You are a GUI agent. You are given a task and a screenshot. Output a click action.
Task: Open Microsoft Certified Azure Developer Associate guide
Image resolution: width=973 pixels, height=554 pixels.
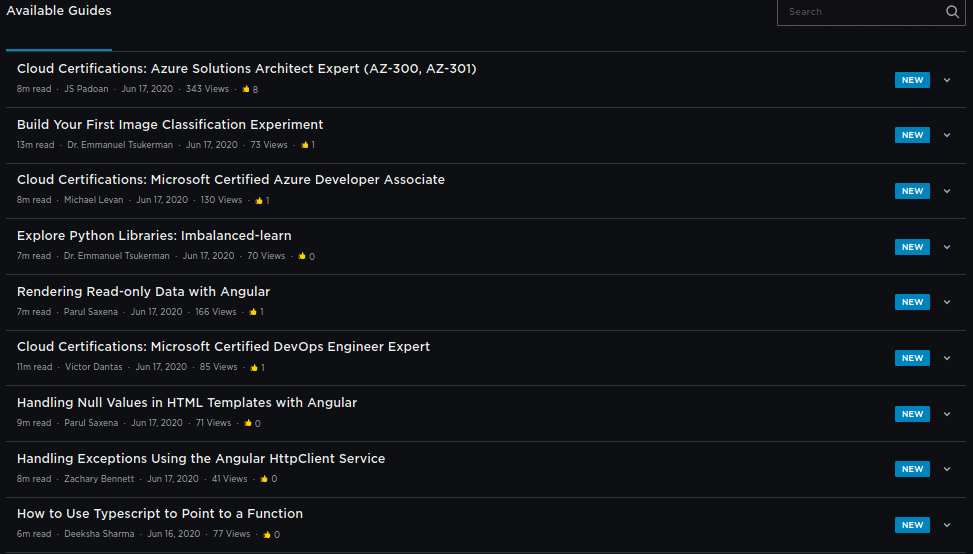coord(231,180)
